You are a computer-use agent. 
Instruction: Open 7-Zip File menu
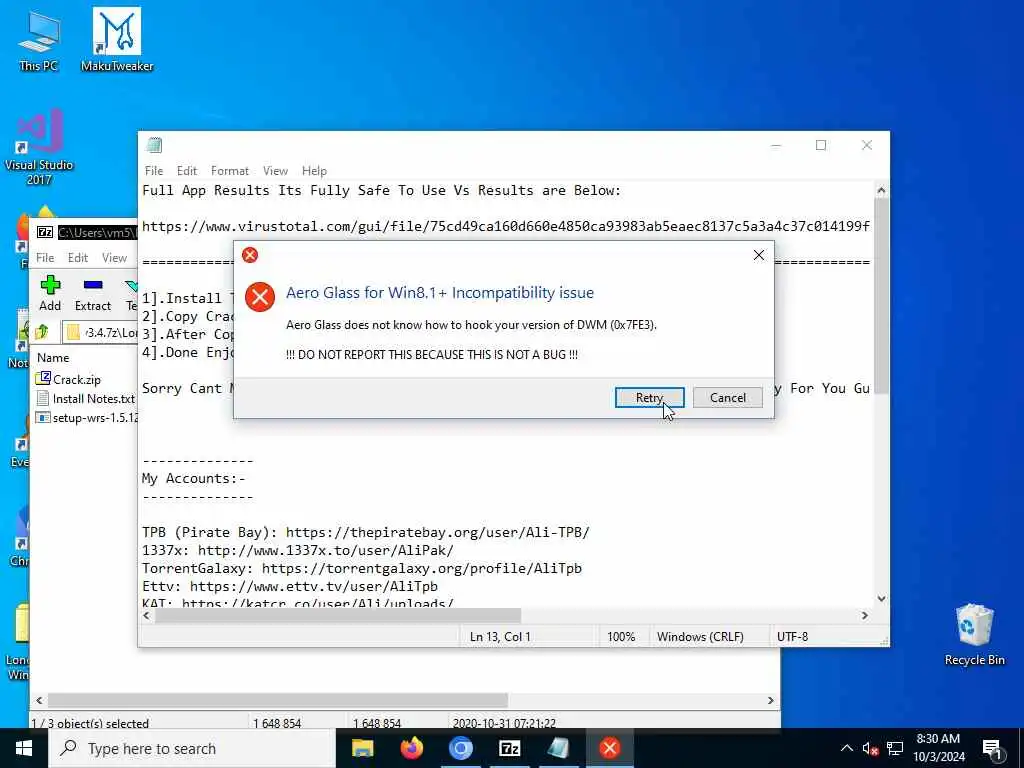pyautogui.click(x=45, y=258)
